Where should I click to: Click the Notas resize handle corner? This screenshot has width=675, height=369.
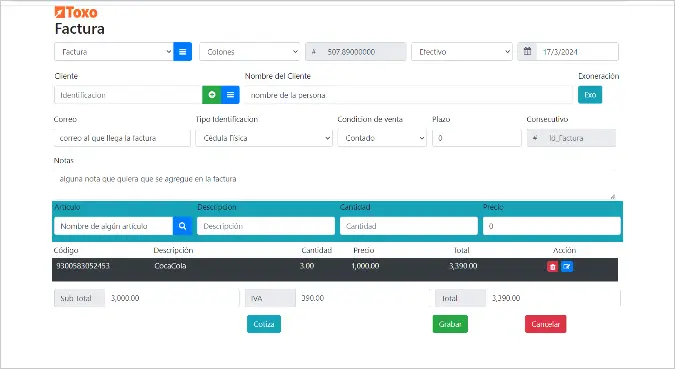point(613,196)
